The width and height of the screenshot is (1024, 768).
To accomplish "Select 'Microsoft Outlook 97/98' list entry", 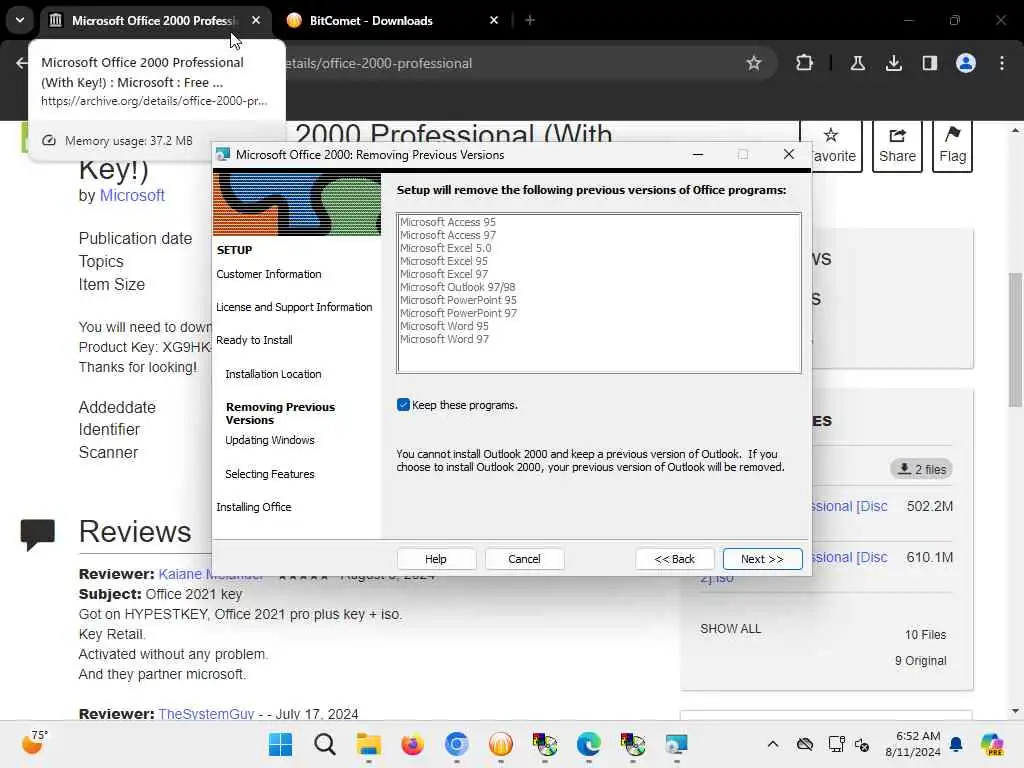I will (x=458, y=287).
